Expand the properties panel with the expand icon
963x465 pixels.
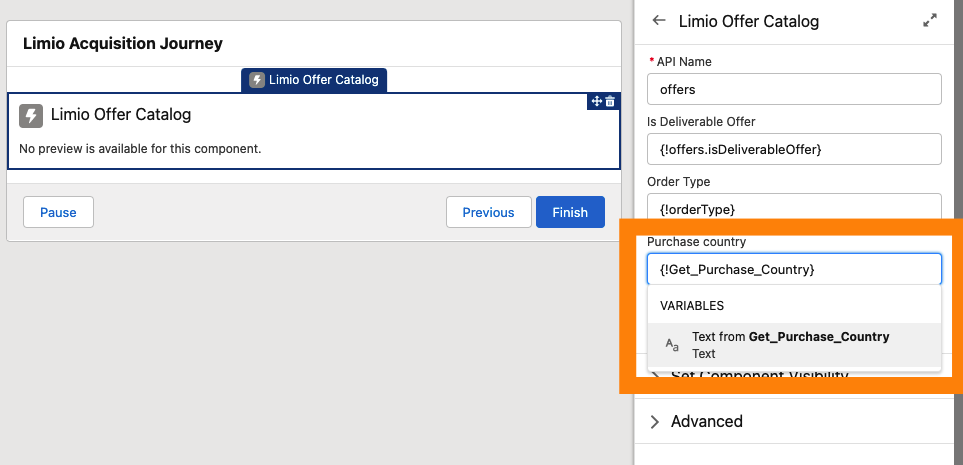click(930, 20)
